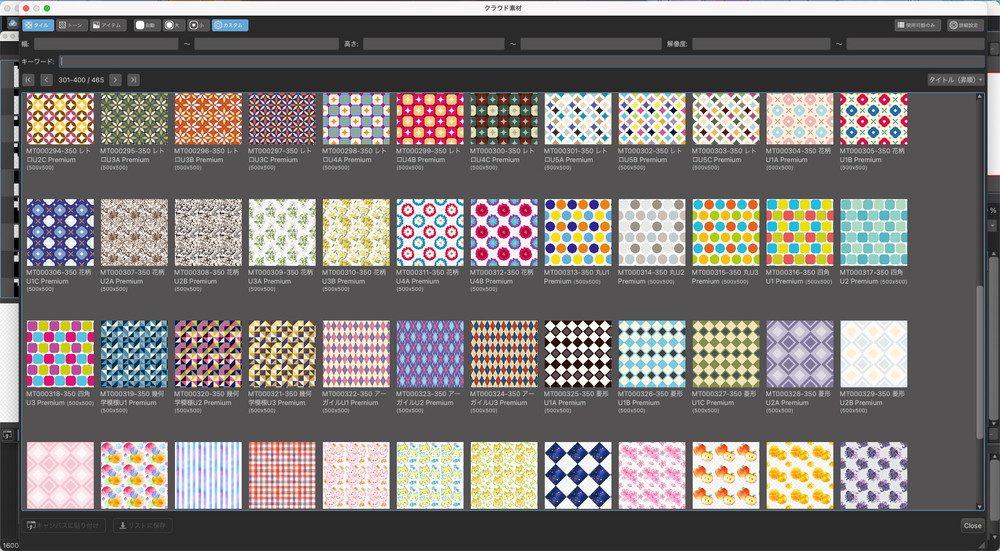Select the トーン (Tone) filter button
The height and width of the screenshot is (551, 1000).
[71, 25]
